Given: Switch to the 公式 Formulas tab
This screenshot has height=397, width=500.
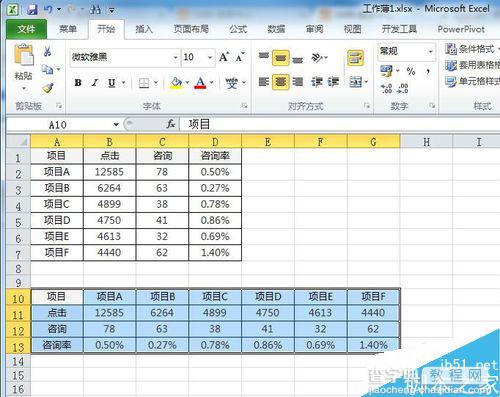Looking at the screenshot, I should [x=238, y=29].
